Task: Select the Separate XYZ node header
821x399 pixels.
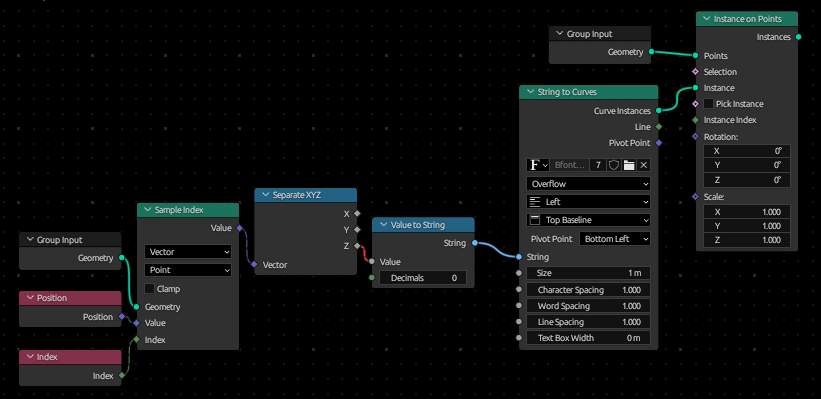Action: pos(306,195)
